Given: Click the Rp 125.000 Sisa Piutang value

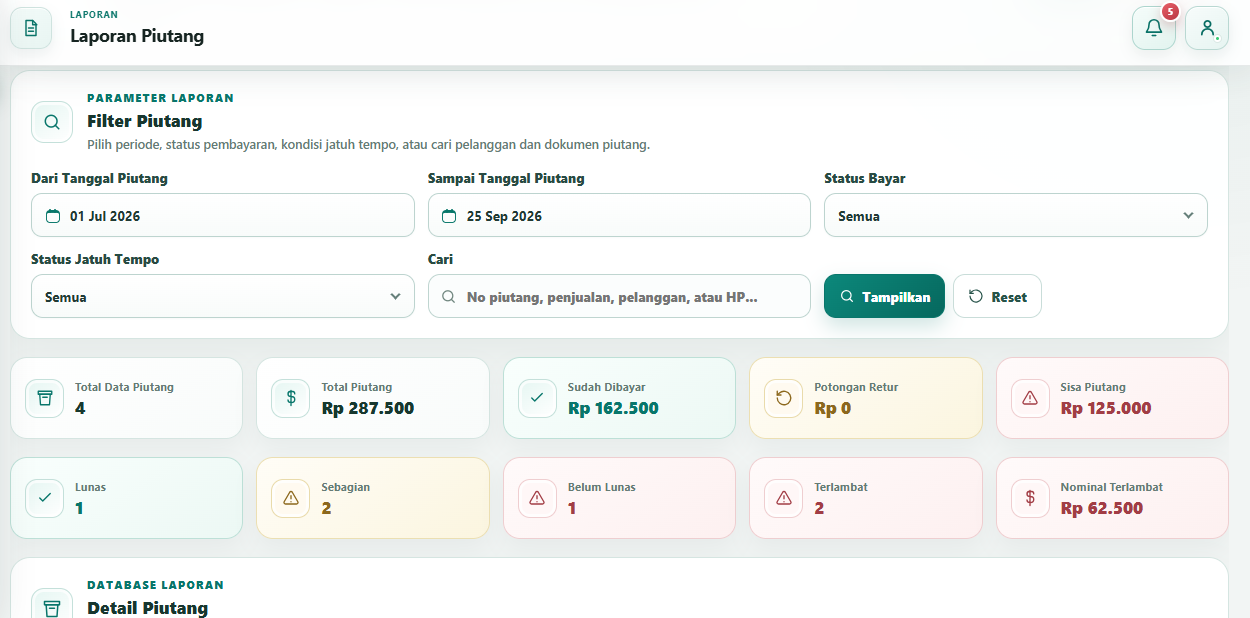Looking at the screenshot, I should tap(1106, 408).
